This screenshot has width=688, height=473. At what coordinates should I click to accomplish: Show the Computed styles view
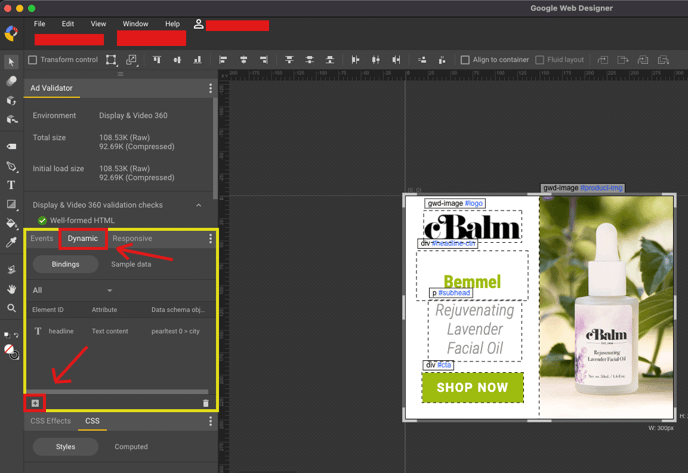[x=131, y=447]
